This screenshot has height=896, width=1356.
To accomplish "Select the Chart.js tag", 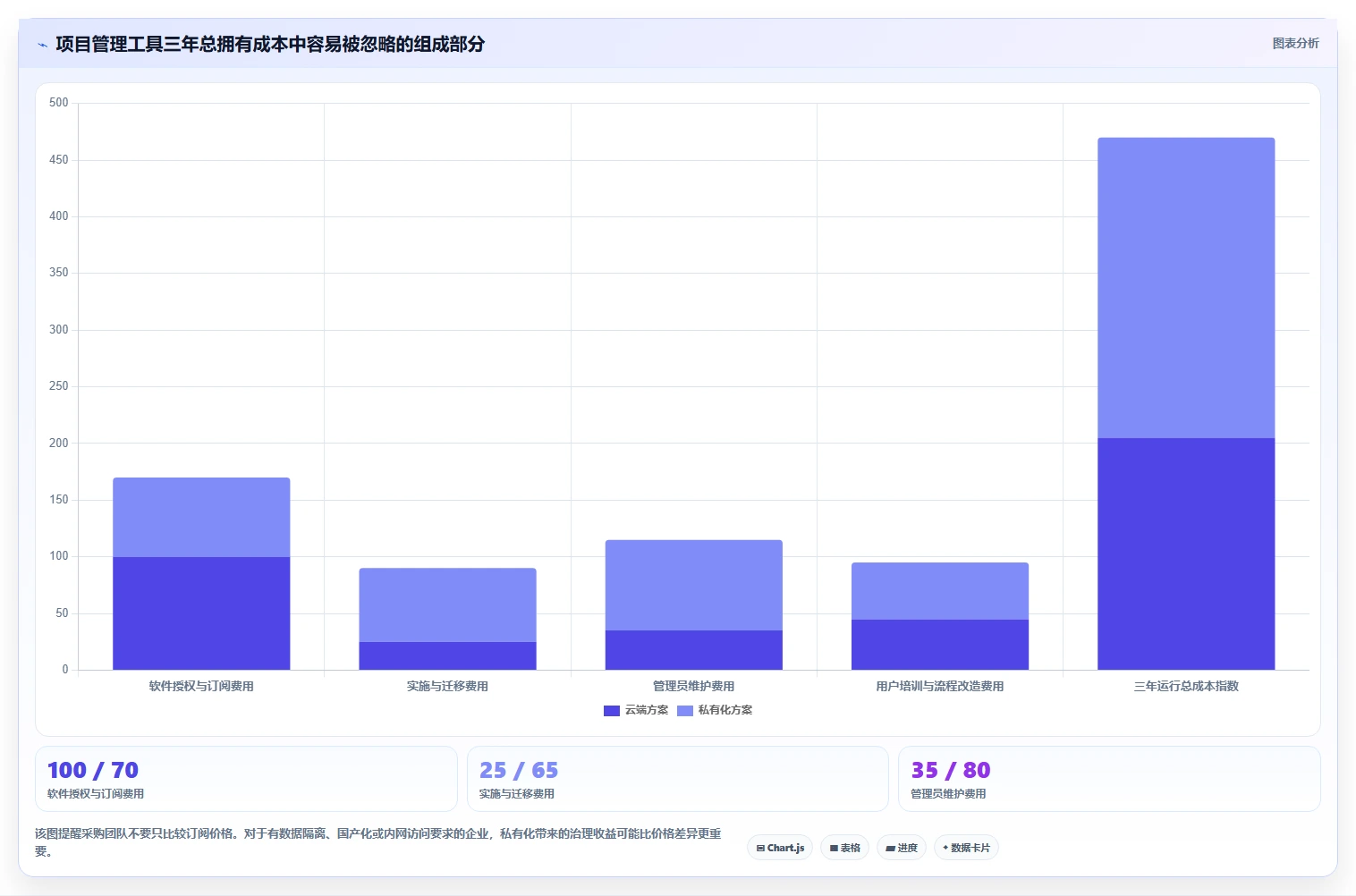I will (x=780, y=848).
